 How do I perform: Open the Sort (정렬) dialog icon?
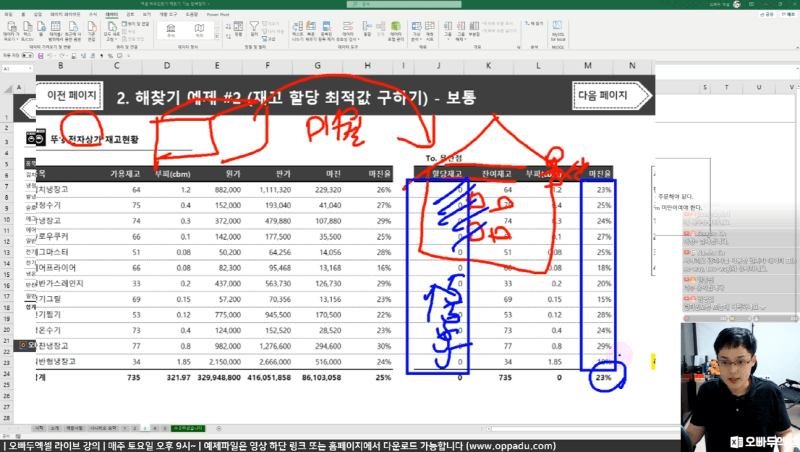238,29
